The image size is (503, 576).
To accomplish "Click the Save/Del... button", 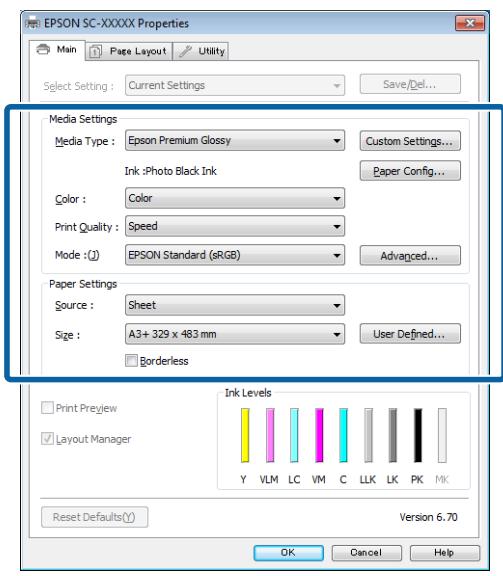I will (x=410, y=84).
